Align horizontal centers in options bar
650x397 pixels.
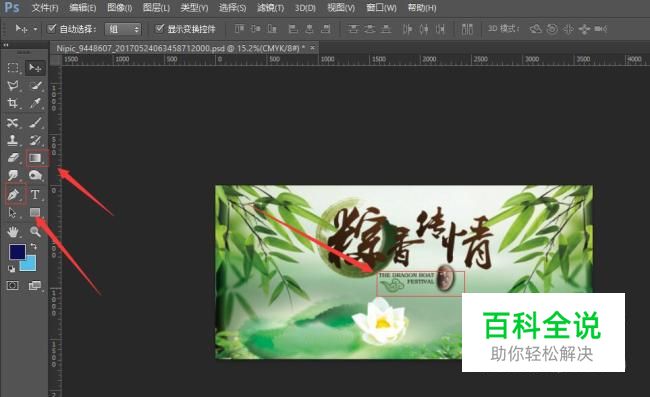(309, 29)
